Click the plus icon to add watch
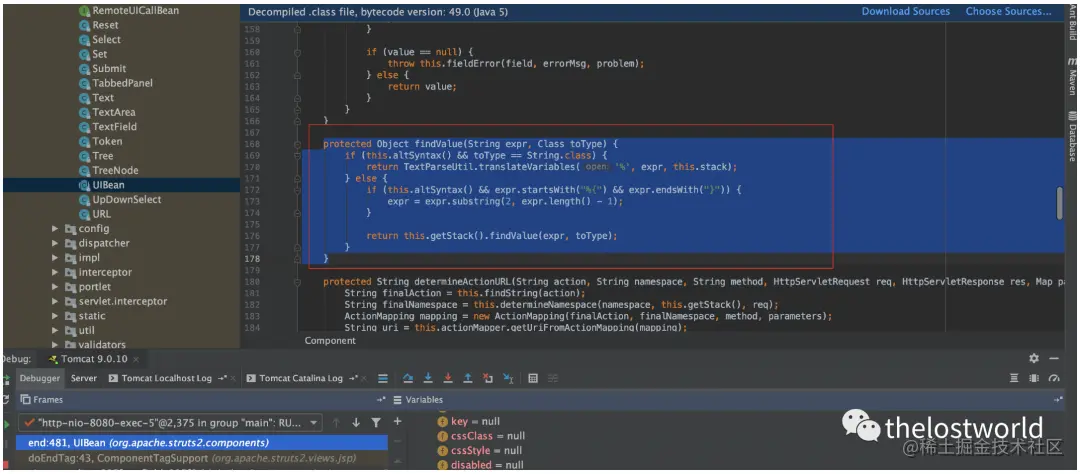The width and height of the screenshot is (1080, 474). click(x=397, y=422)
